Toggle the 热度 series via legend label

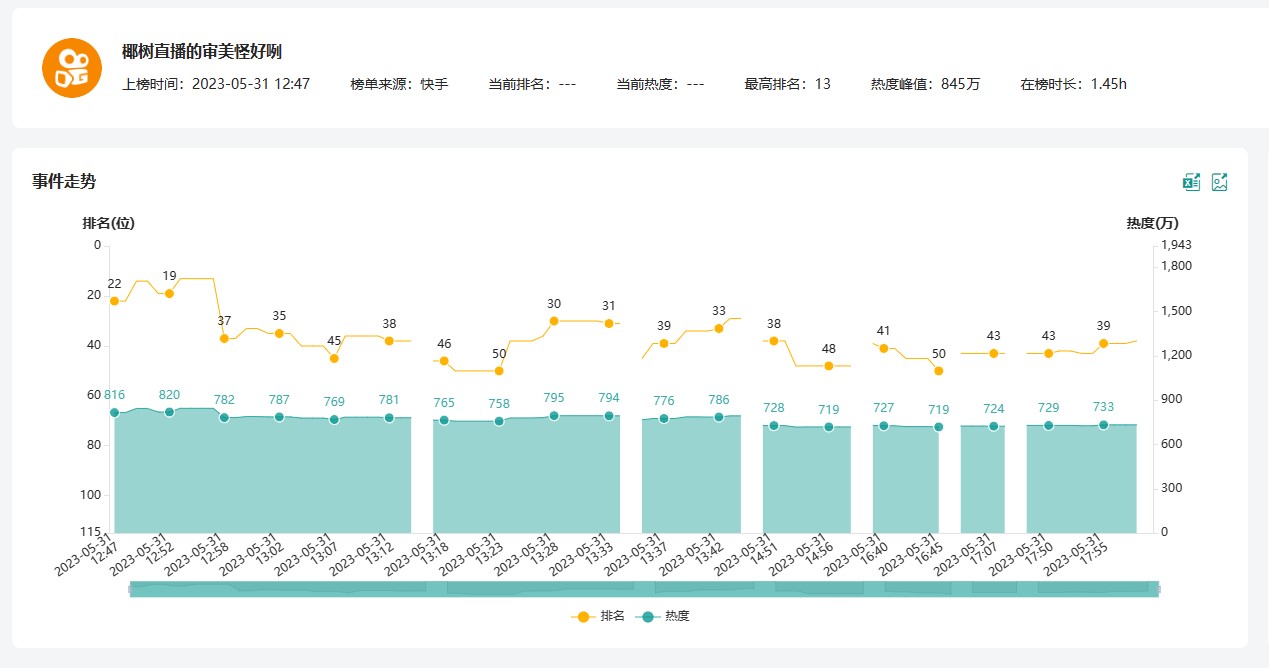677,616
